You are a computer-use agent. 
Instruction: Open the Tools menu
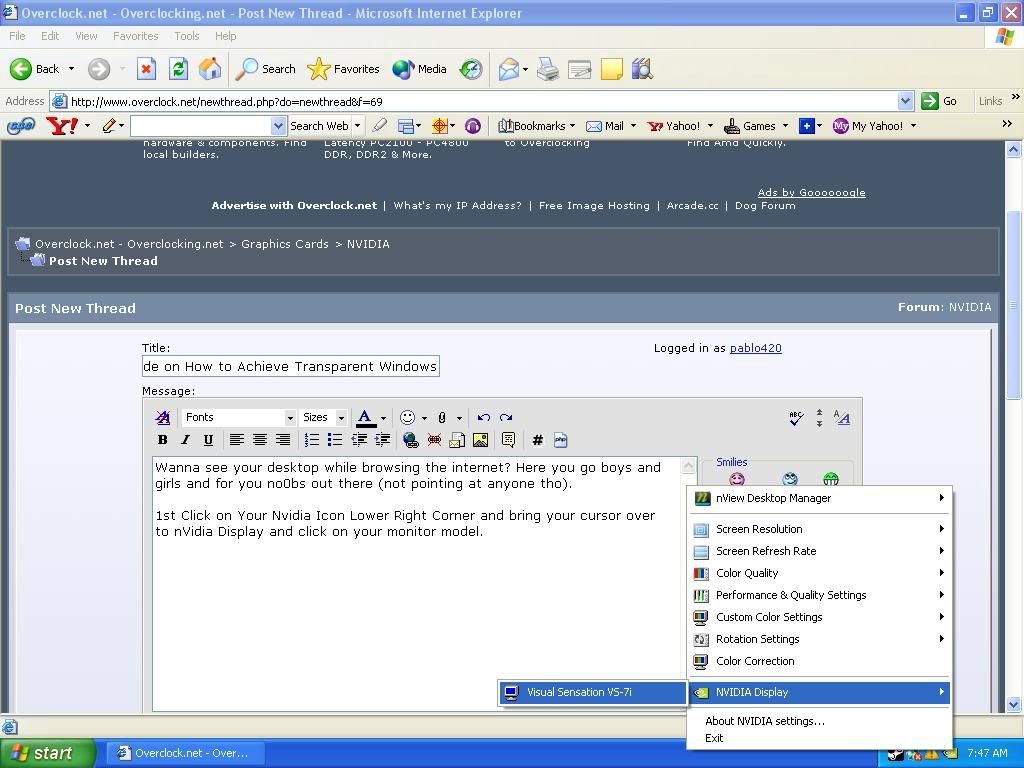coord(187,36)
